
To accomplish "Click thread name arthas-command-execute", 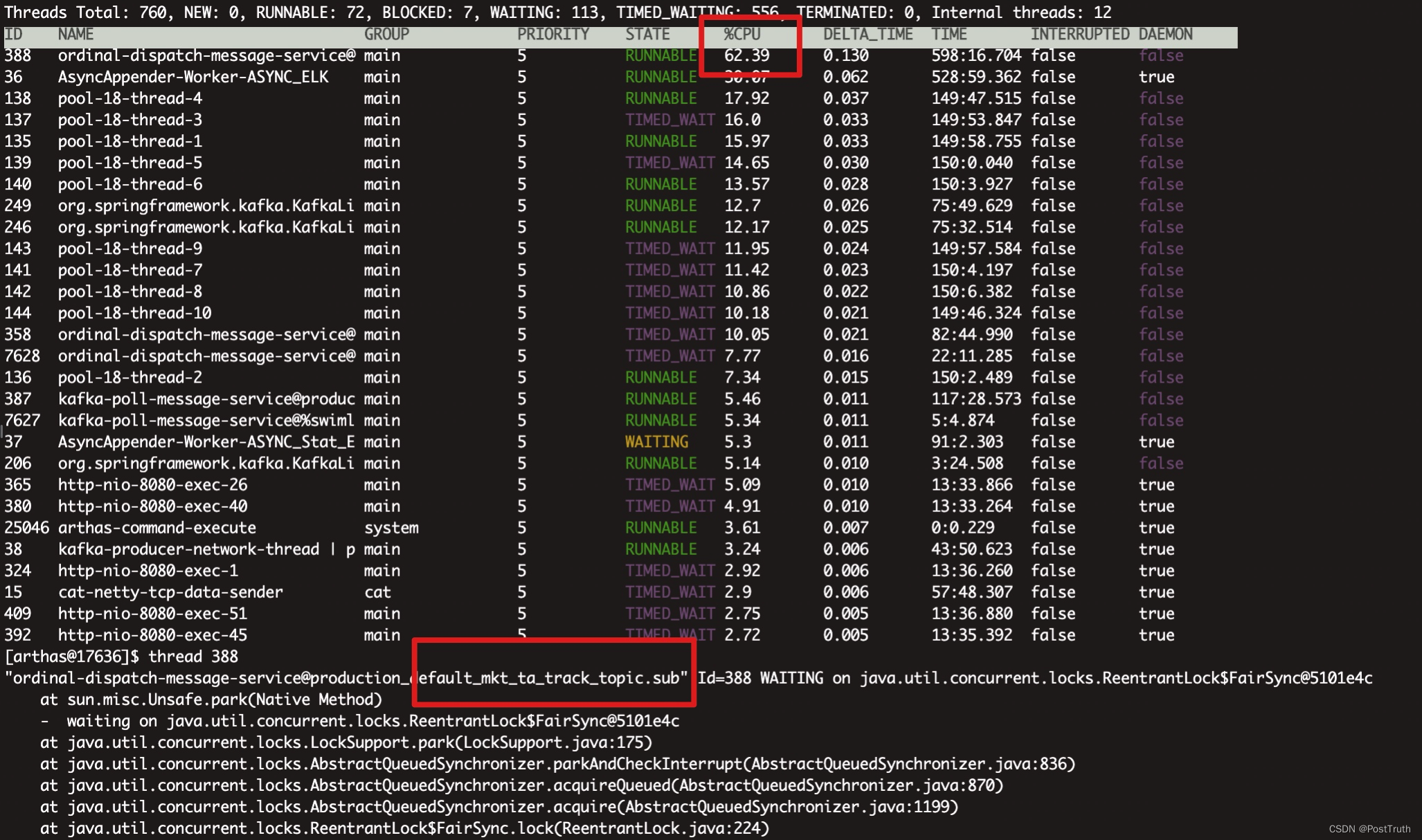I will 157,527.
